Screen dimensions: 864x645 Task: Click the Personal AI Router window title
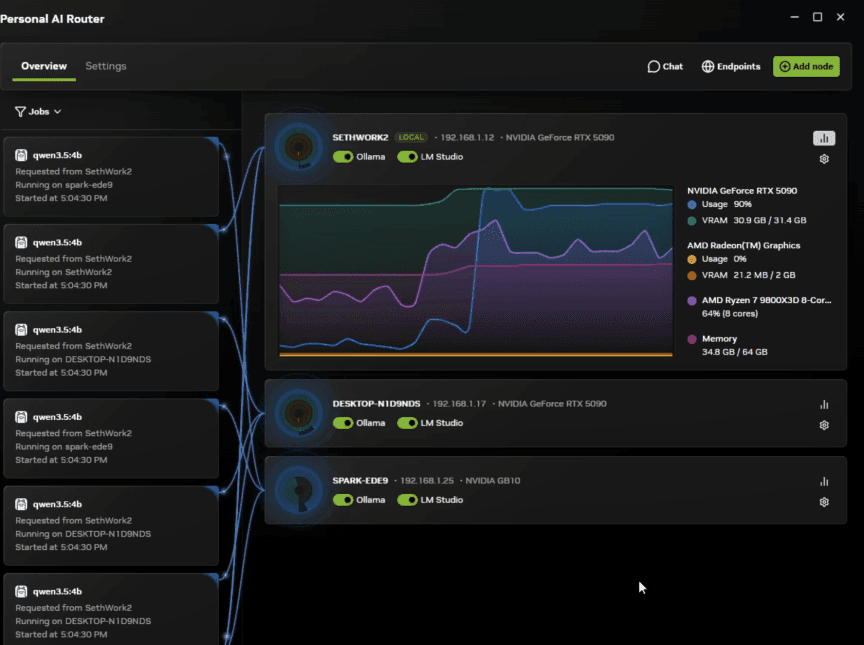[52, 19]
